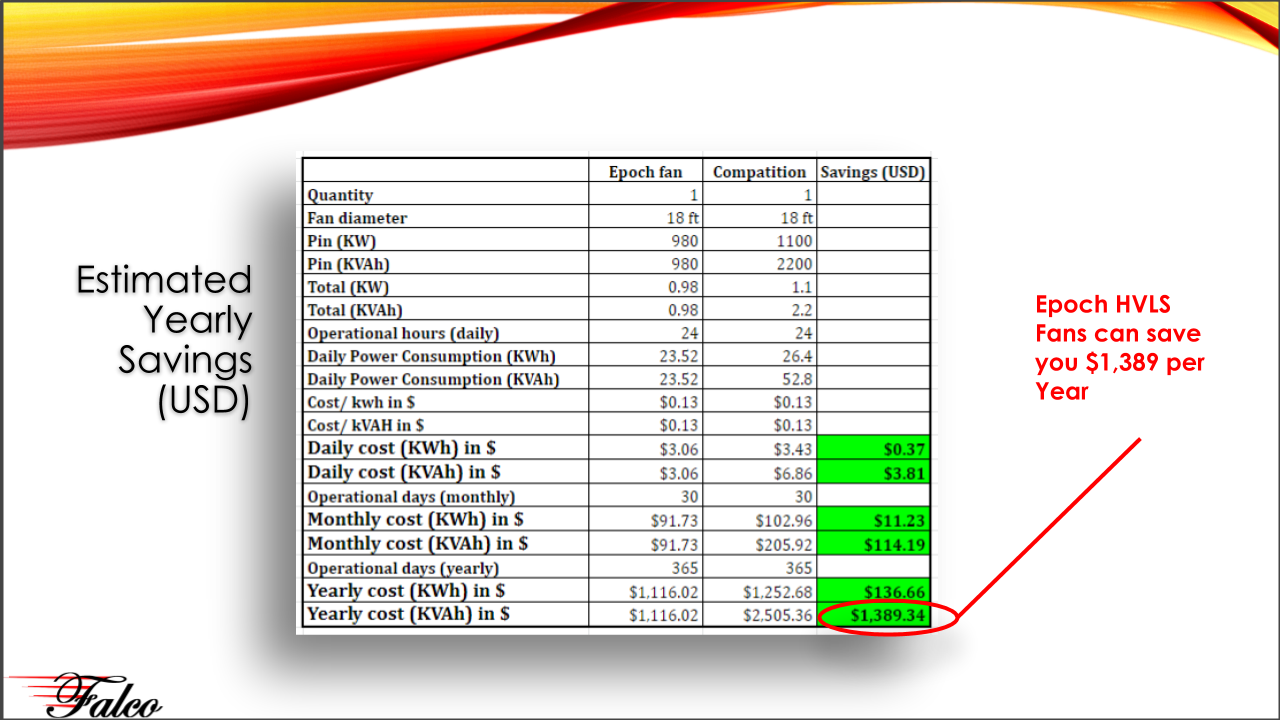
Task: Click the green $11.23 savings cell
Action: click(x=874, y=520)
